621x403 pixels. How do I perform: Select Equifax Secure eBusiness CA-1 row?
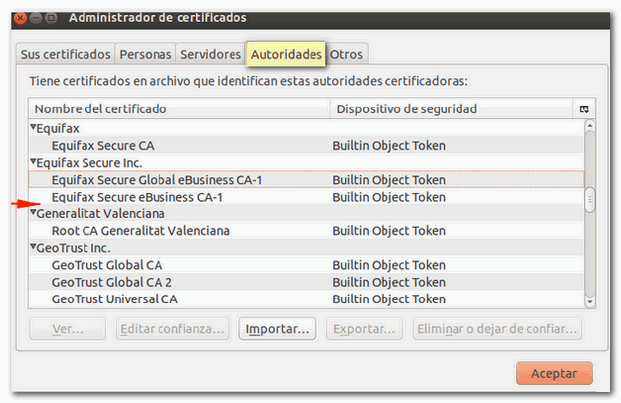tap(137, 197)
